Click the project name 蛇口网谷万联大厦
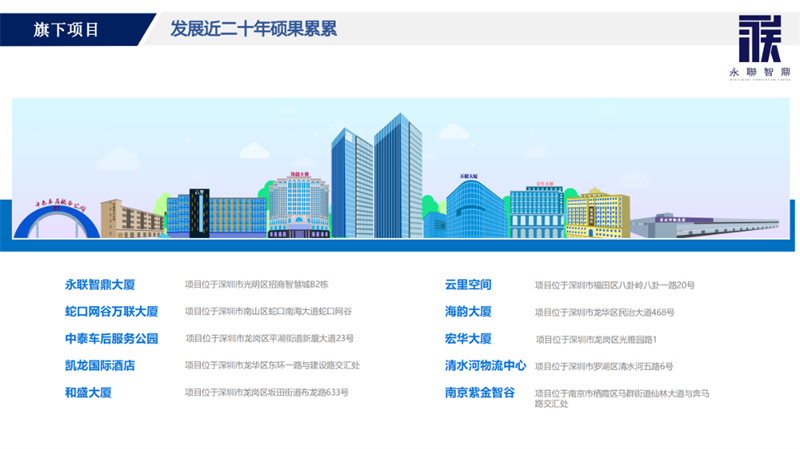 click(112, 312)
